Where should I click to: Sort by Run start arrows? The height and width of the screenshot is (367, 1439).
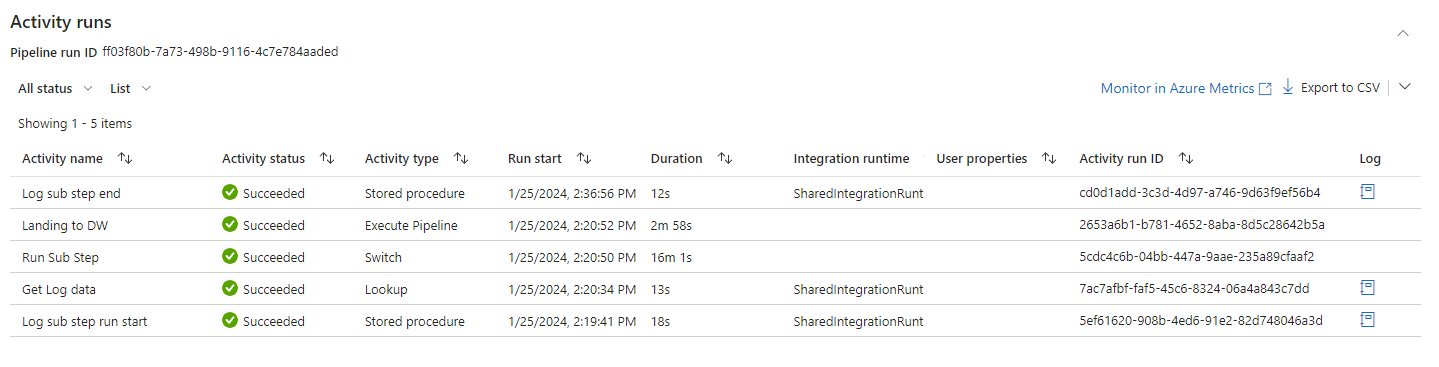coord(584,158)
